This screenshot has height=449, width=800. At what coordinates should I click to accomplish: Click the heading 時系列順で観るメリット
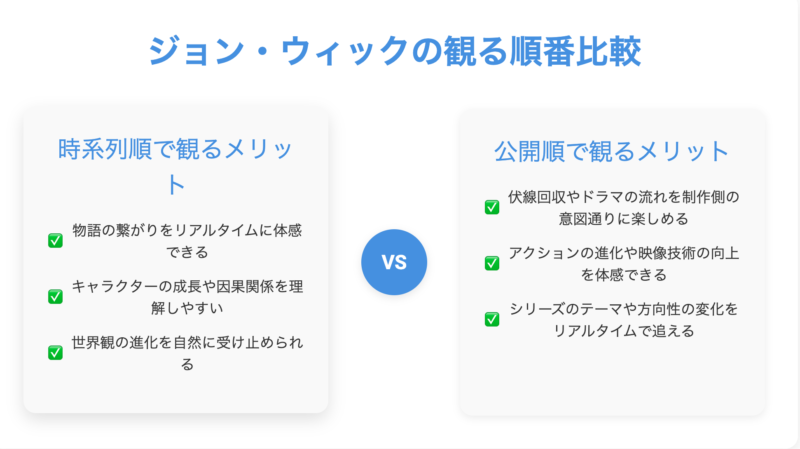click(x=176, y=166)
